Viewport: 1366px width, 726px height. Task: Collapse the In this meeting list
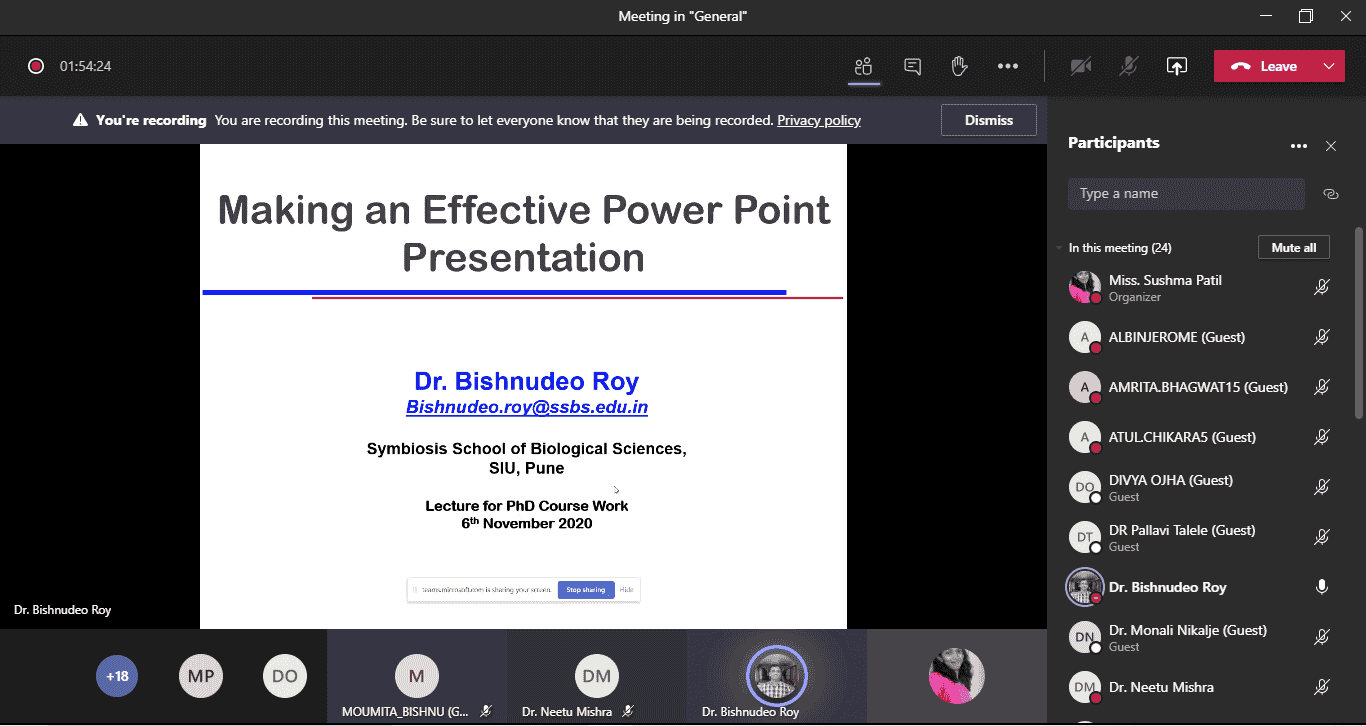click(x=1060, y=248)
